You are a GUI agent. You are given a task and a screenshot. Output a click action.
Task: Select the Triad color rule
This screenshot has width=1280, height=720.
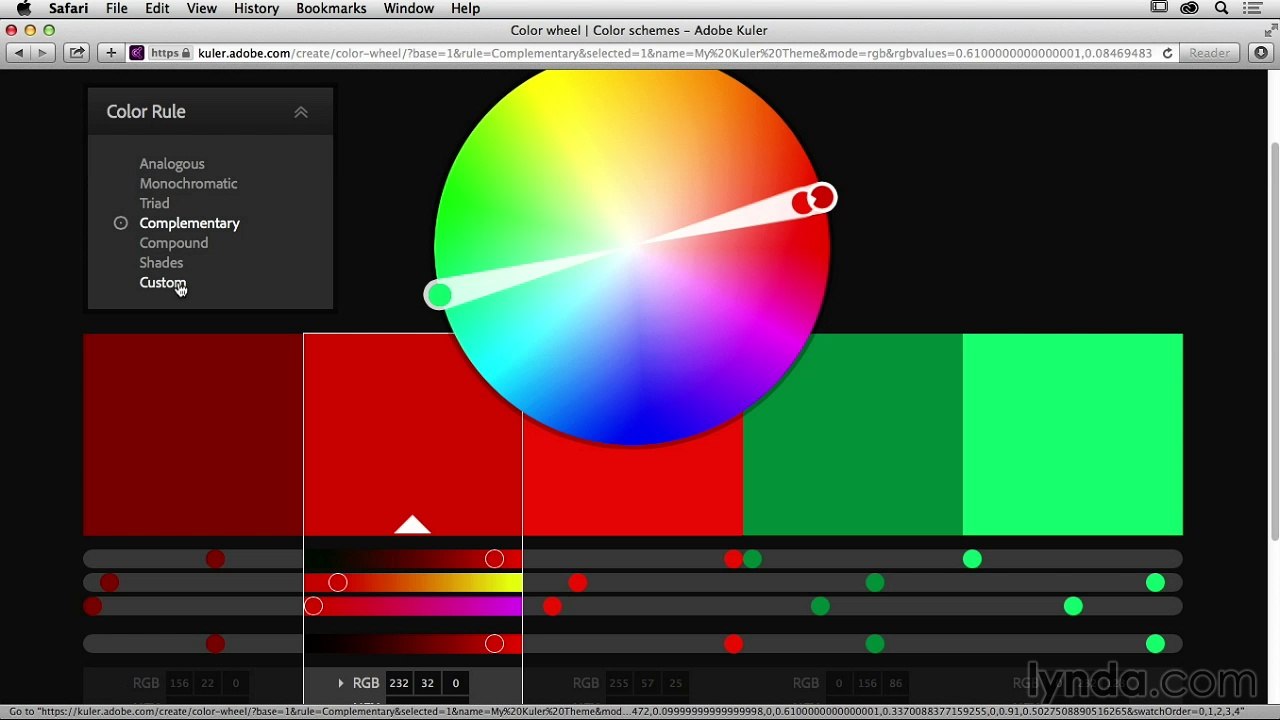click(x=154, y=203)
